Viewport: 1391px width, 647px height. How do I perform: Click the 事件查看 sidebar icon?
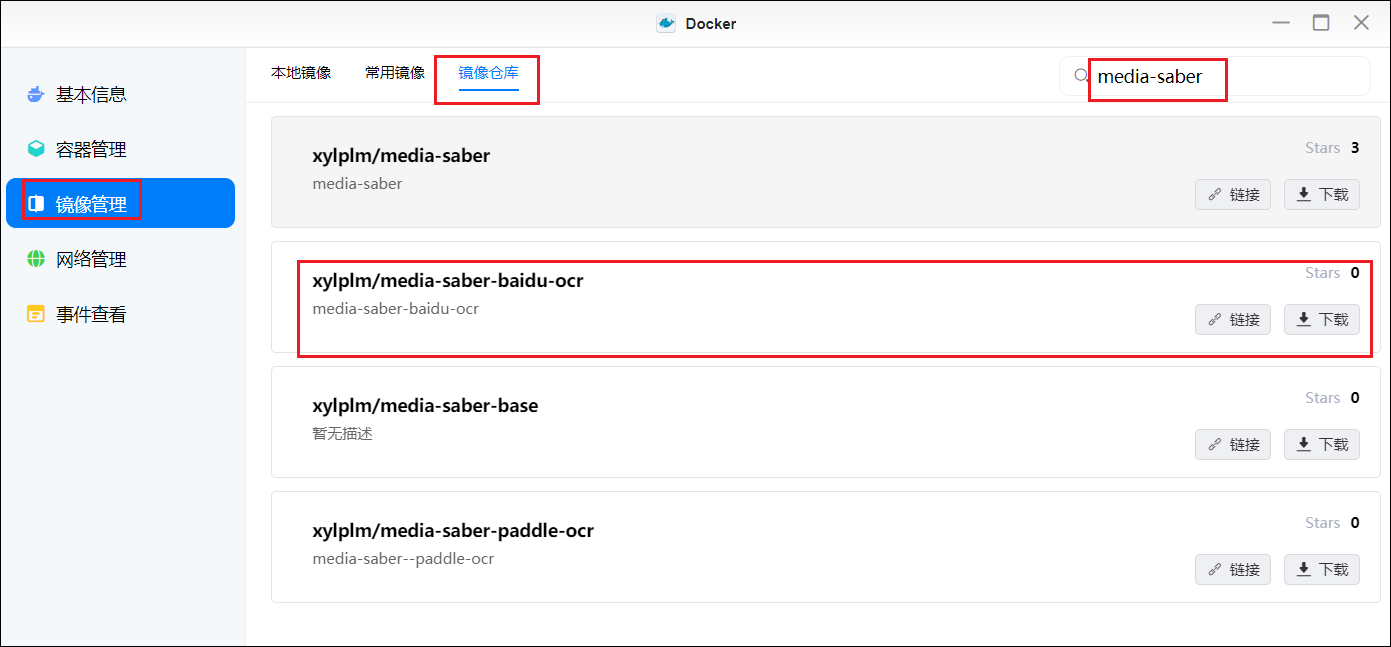tap(36, 314)
